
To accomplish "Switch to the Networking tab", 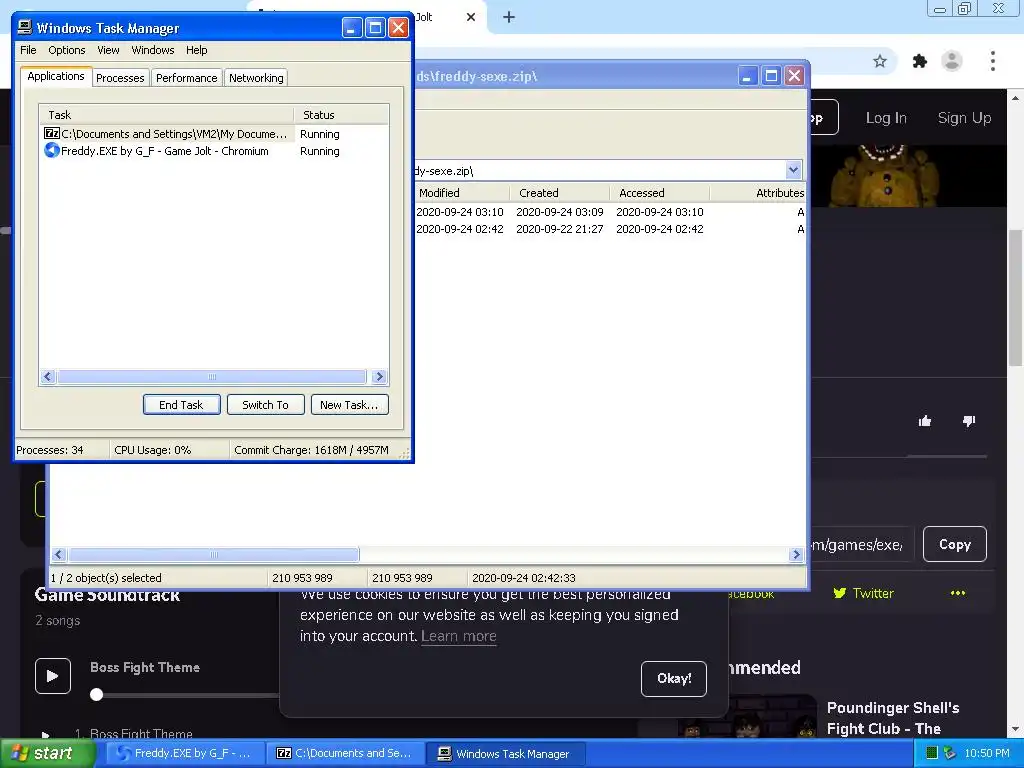I will coord(256,78).
